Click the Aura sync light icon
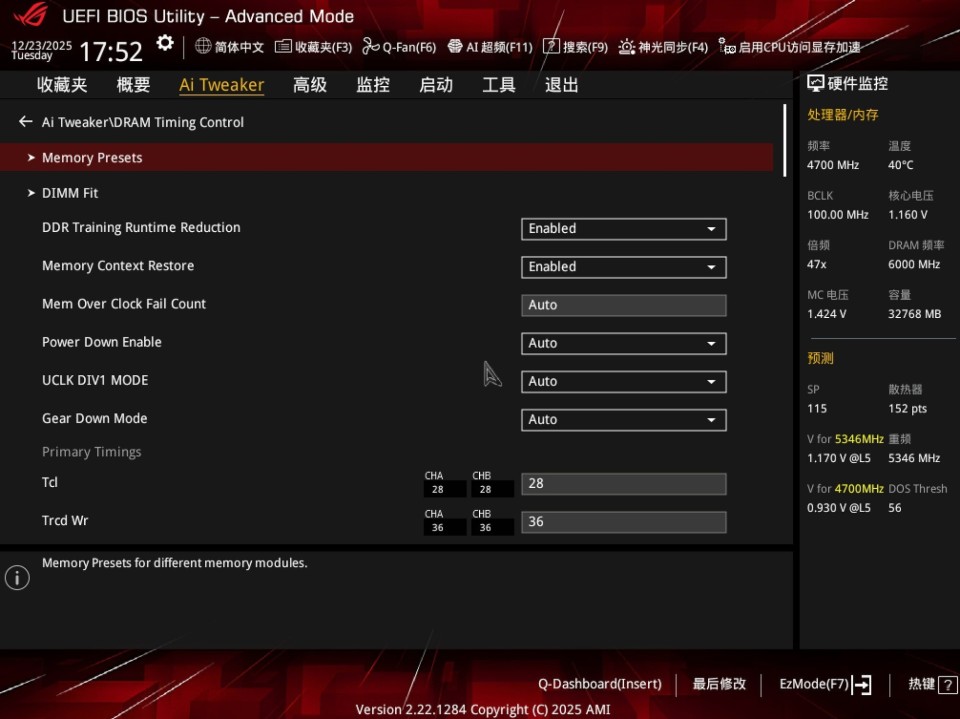This screenshot has height=719, width=960. tap(627, 47)
